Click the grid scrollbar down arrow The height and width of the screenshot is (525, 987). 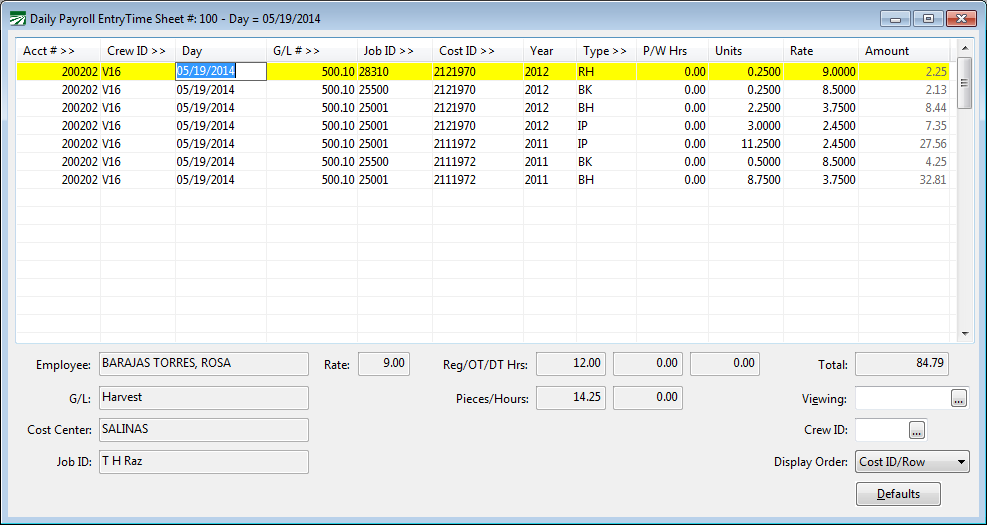click(965, 333)
